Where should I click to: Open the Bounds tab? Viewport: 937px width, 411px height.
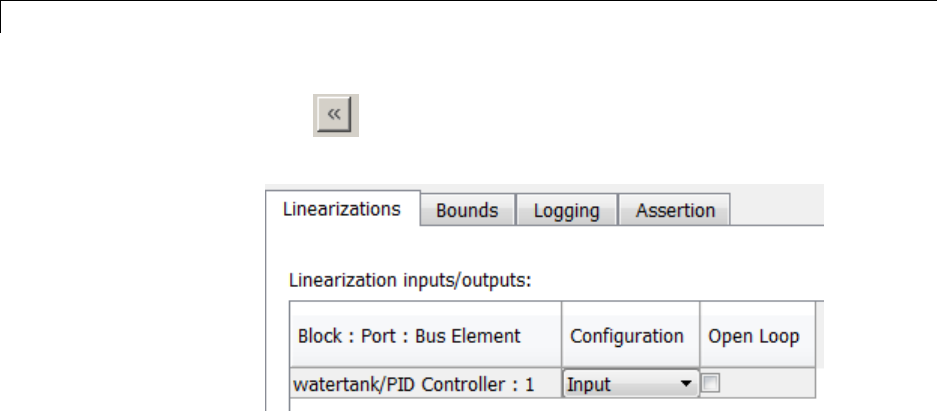(x=467, y=211)
